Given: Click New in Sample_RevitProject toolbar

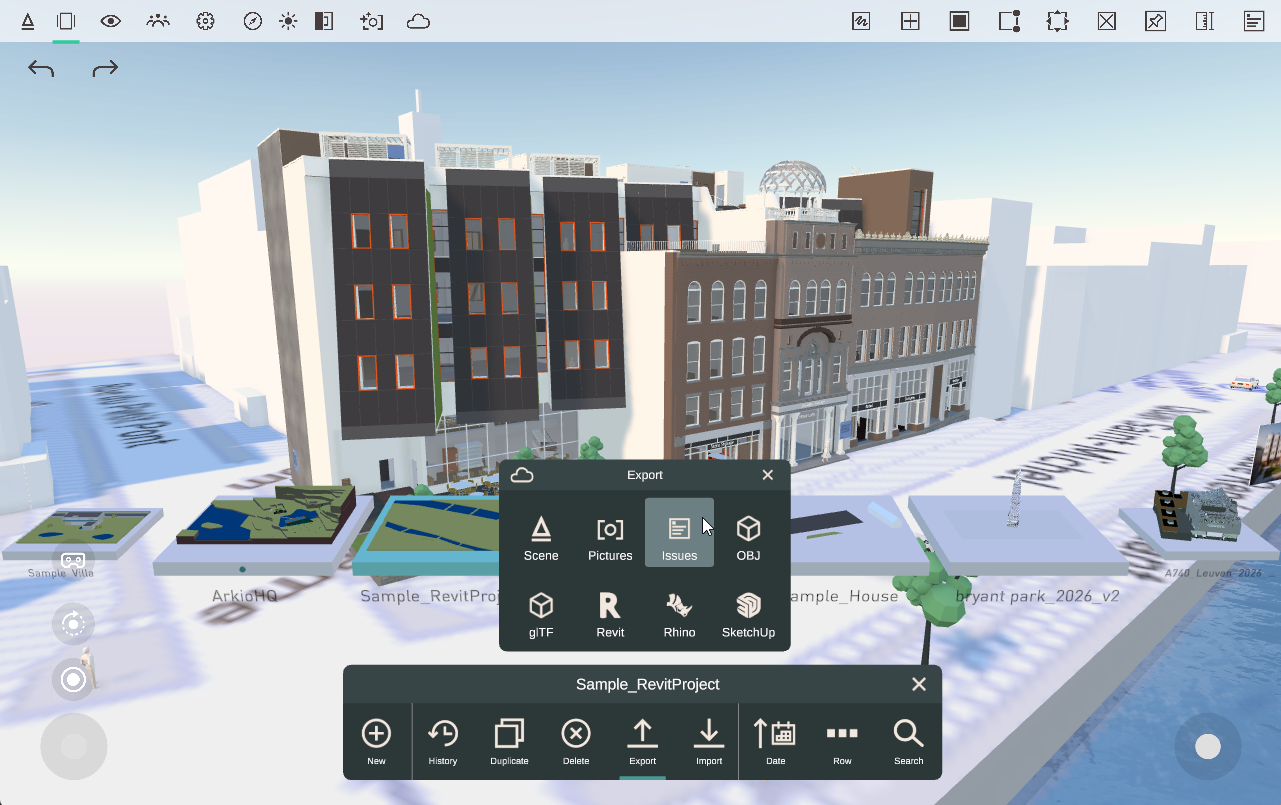Looking at the screenshot, I should [376, 741].
